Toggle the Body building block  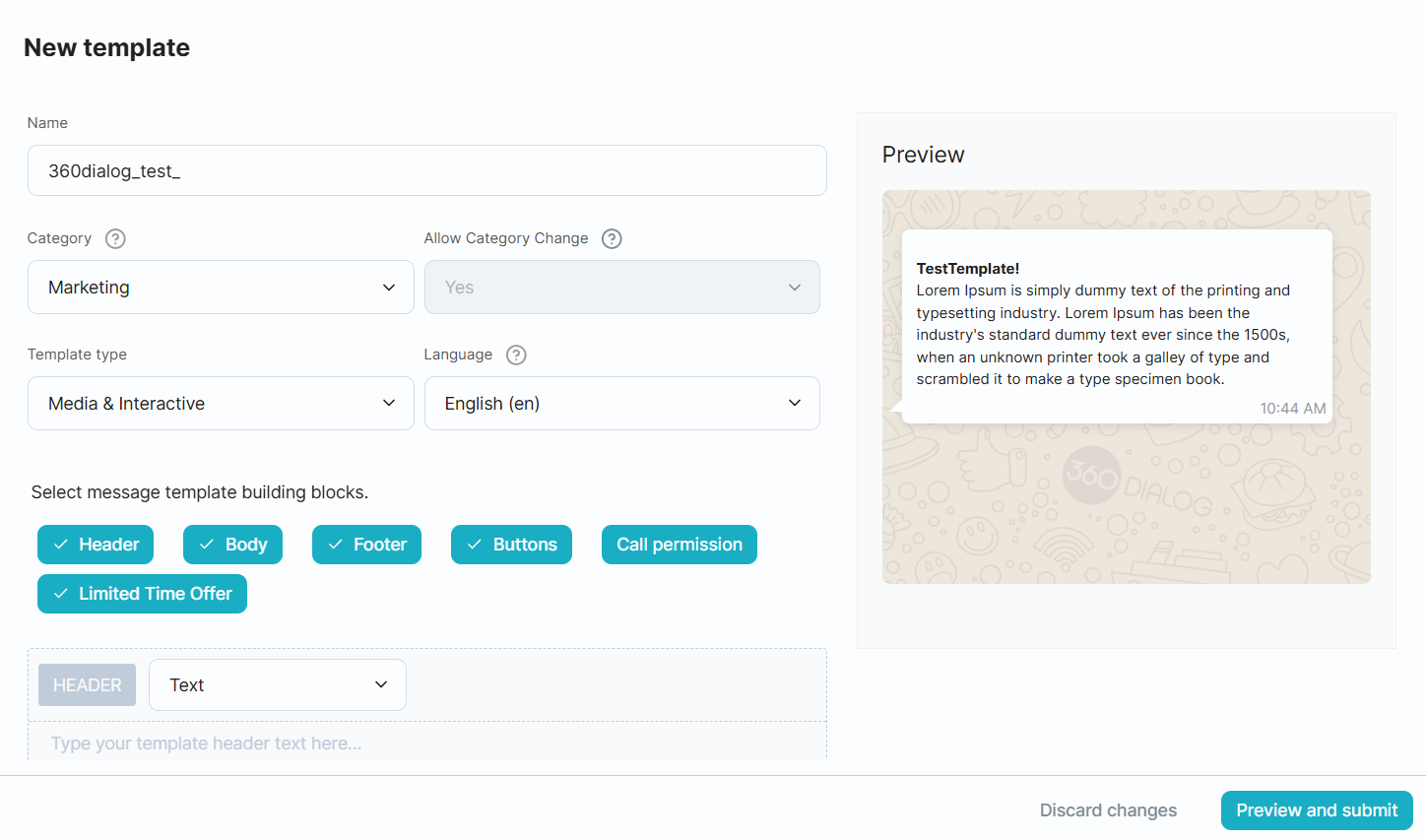pyautogui.click(x=232, y=545)
